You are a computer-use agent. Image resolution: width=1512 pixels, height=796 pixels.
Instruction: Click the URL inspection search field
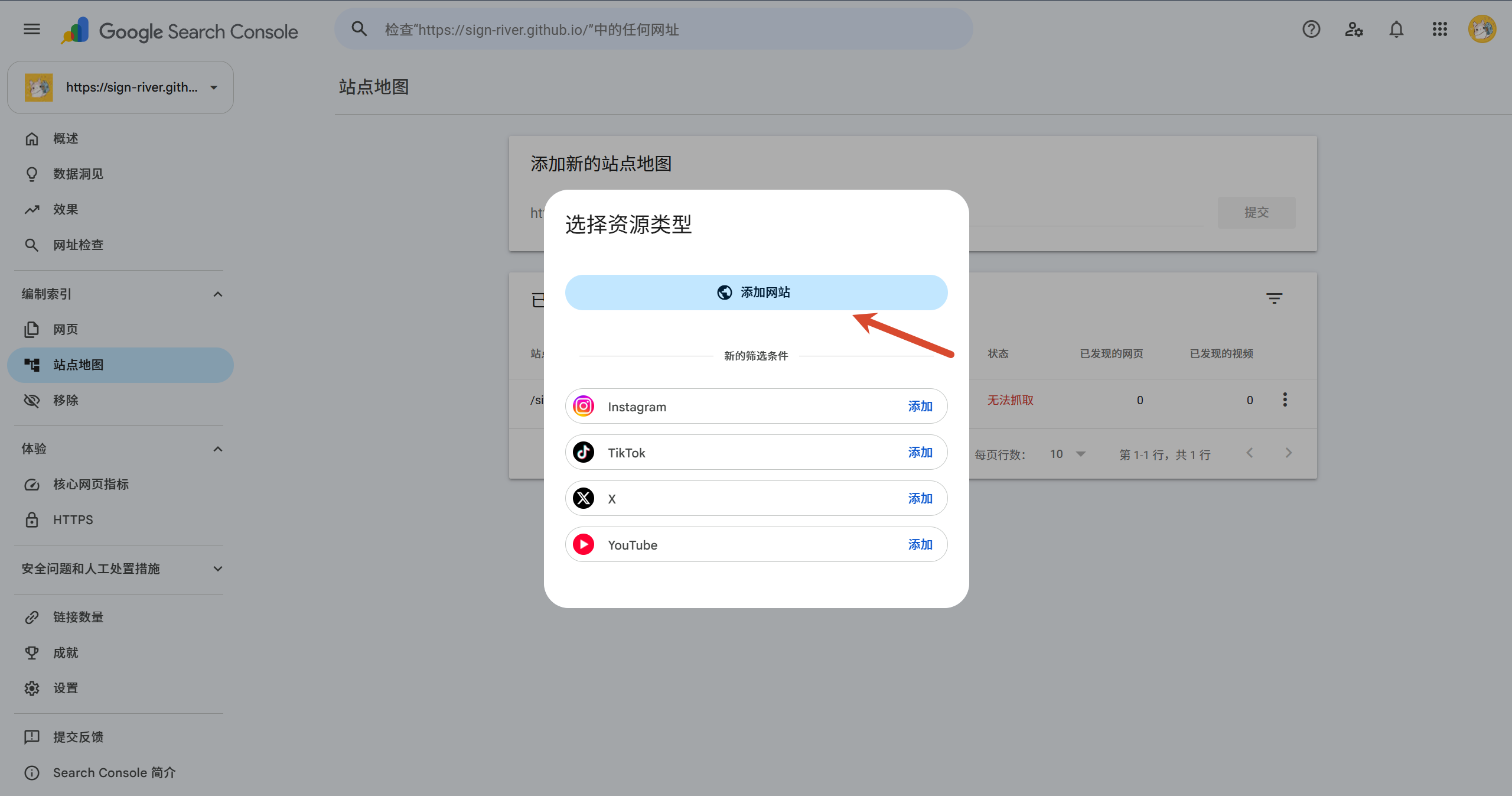(x=653, y=30)
